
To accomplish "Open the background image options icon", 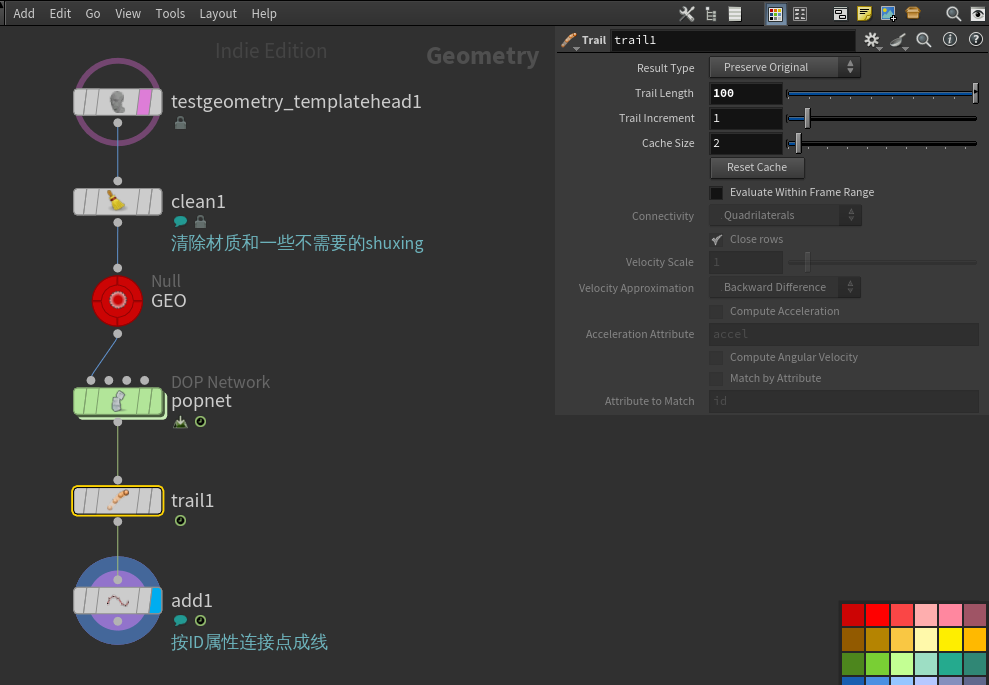I will pos(886,13).
